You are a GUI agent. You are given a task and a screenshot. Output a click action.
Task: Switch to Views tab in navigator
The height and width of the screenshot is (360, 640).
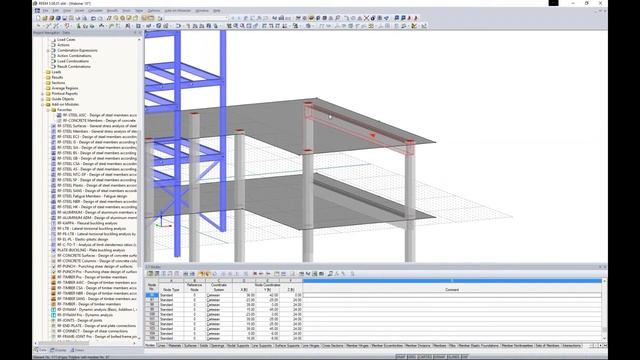(77, 350)
